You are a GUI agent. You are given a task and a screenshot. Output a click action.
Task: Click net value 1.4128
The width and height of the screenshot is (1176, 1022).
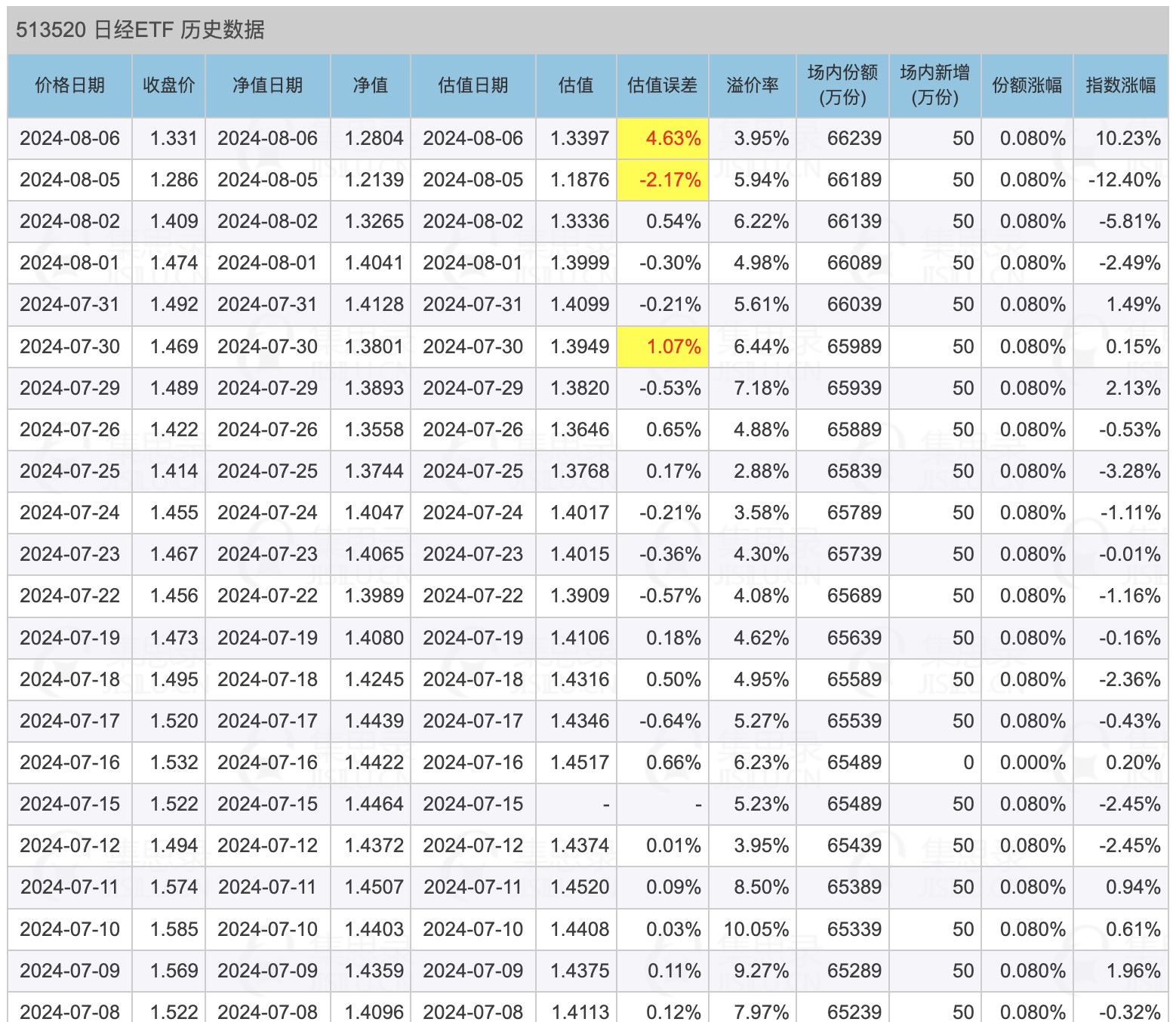(374, 305)
